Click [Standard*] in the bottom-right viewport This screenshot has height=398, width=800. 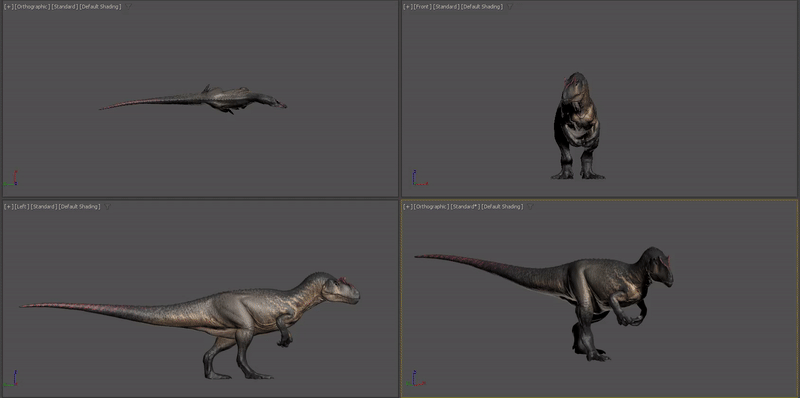pos(465,207)
